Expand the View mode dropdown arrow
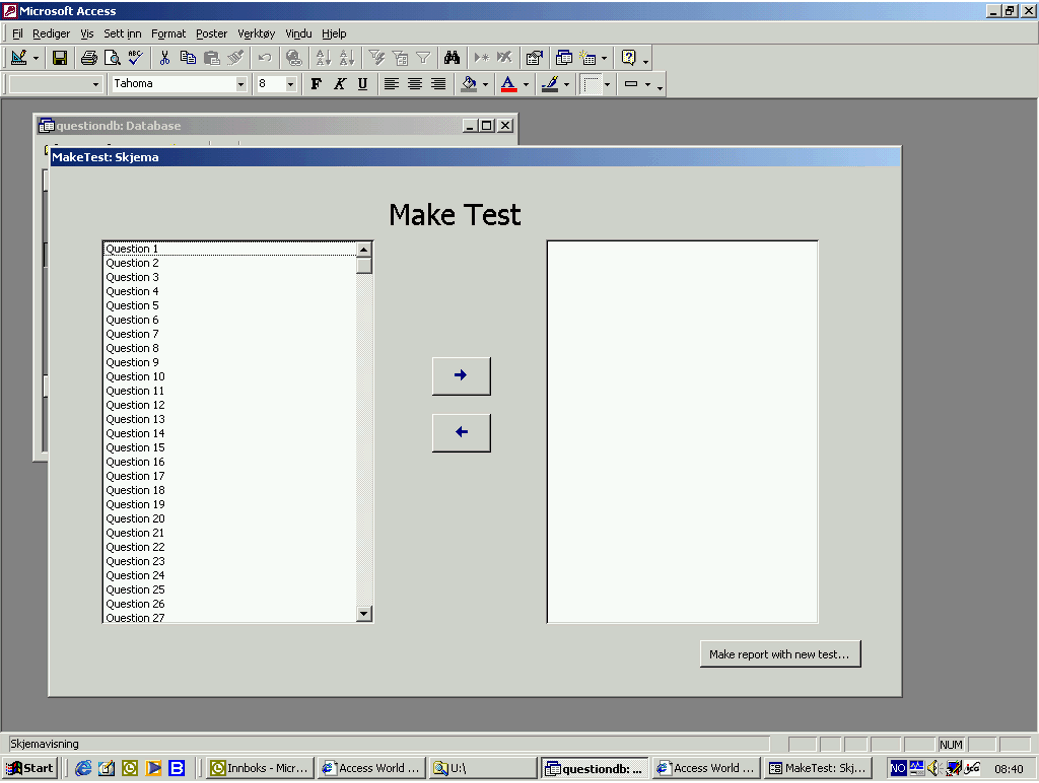 click(x=36, y=58)
